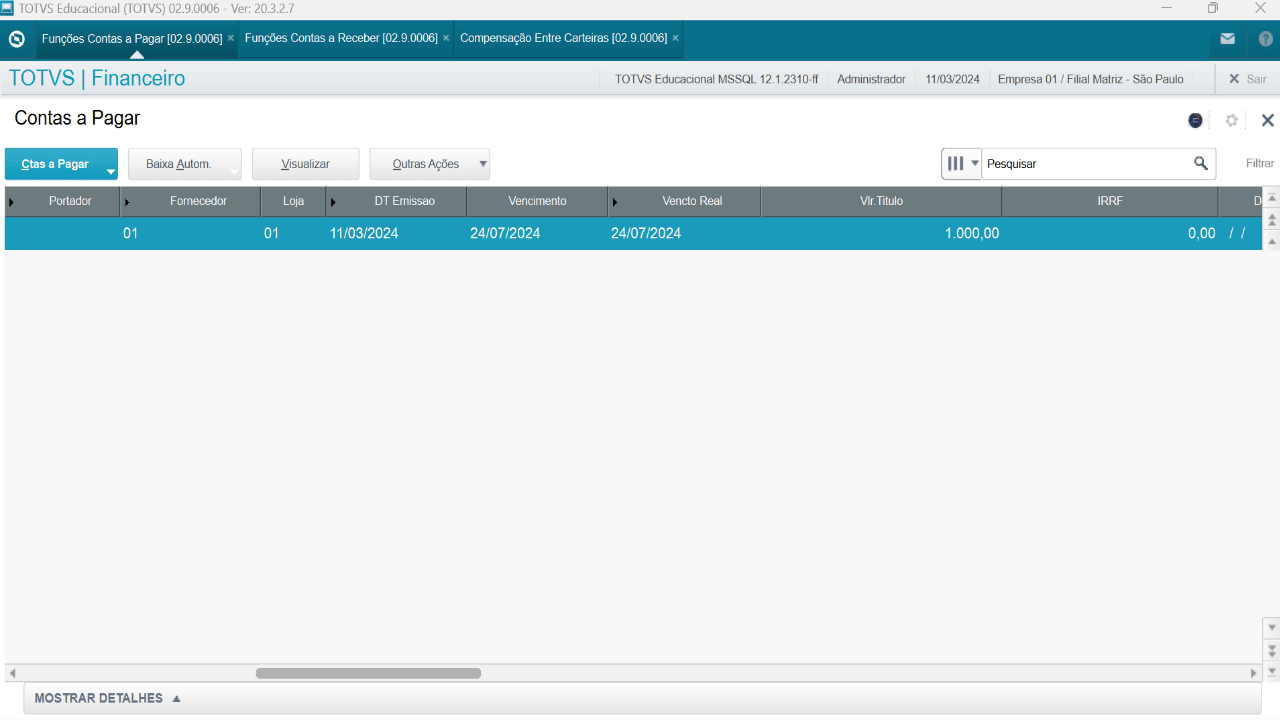
Task: Click the dark round icon beside the gear
Action: [1195, 120]
